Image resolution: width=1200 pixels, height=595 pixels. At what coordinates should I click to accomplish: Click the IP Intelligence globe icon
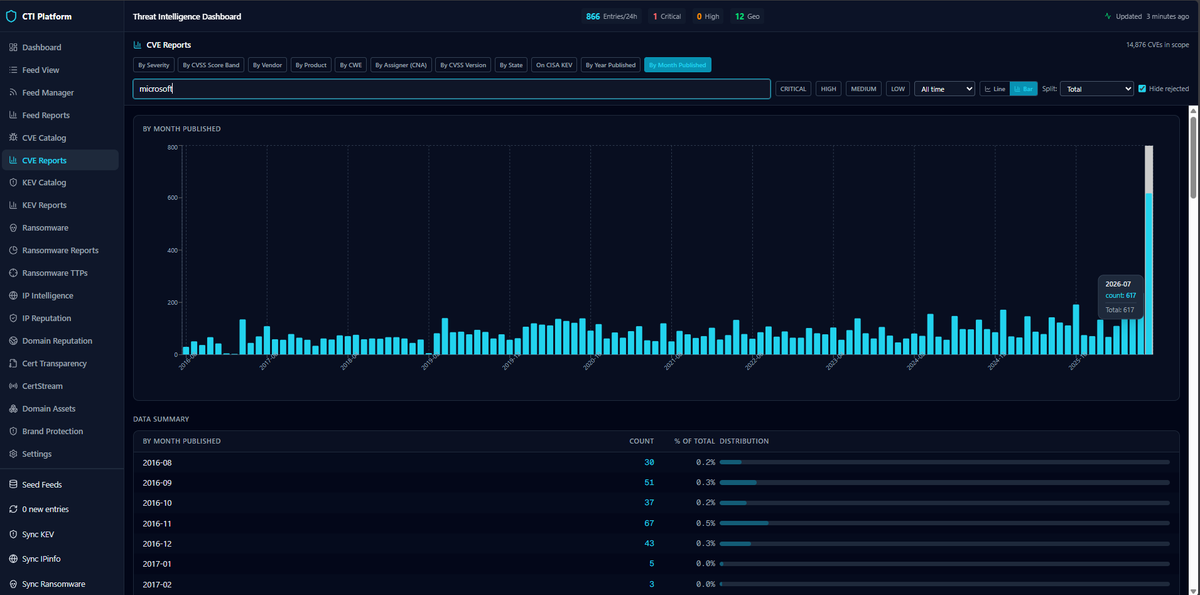[x=12, y=296]
